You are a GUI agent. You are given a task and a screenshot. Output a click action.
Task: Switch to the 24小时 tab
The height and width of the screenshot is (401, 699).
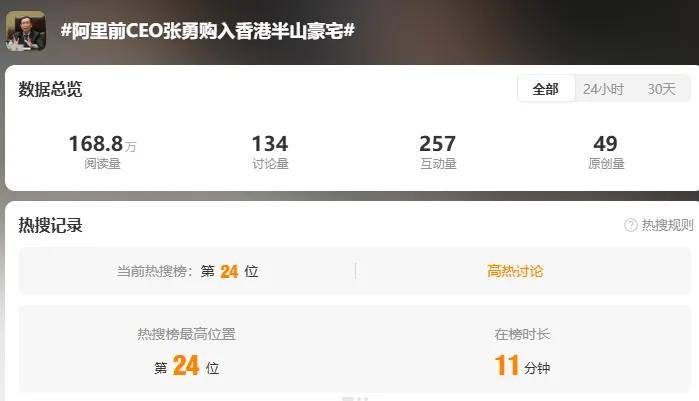(603, 89)
